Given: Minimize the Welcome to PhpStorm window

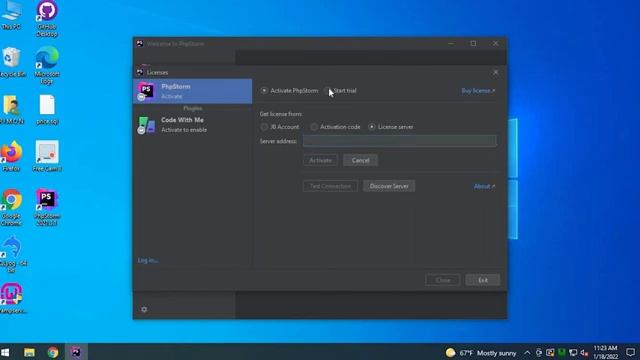Looking at the screenshot, I should pyautogui.click(x=451, y=43).
